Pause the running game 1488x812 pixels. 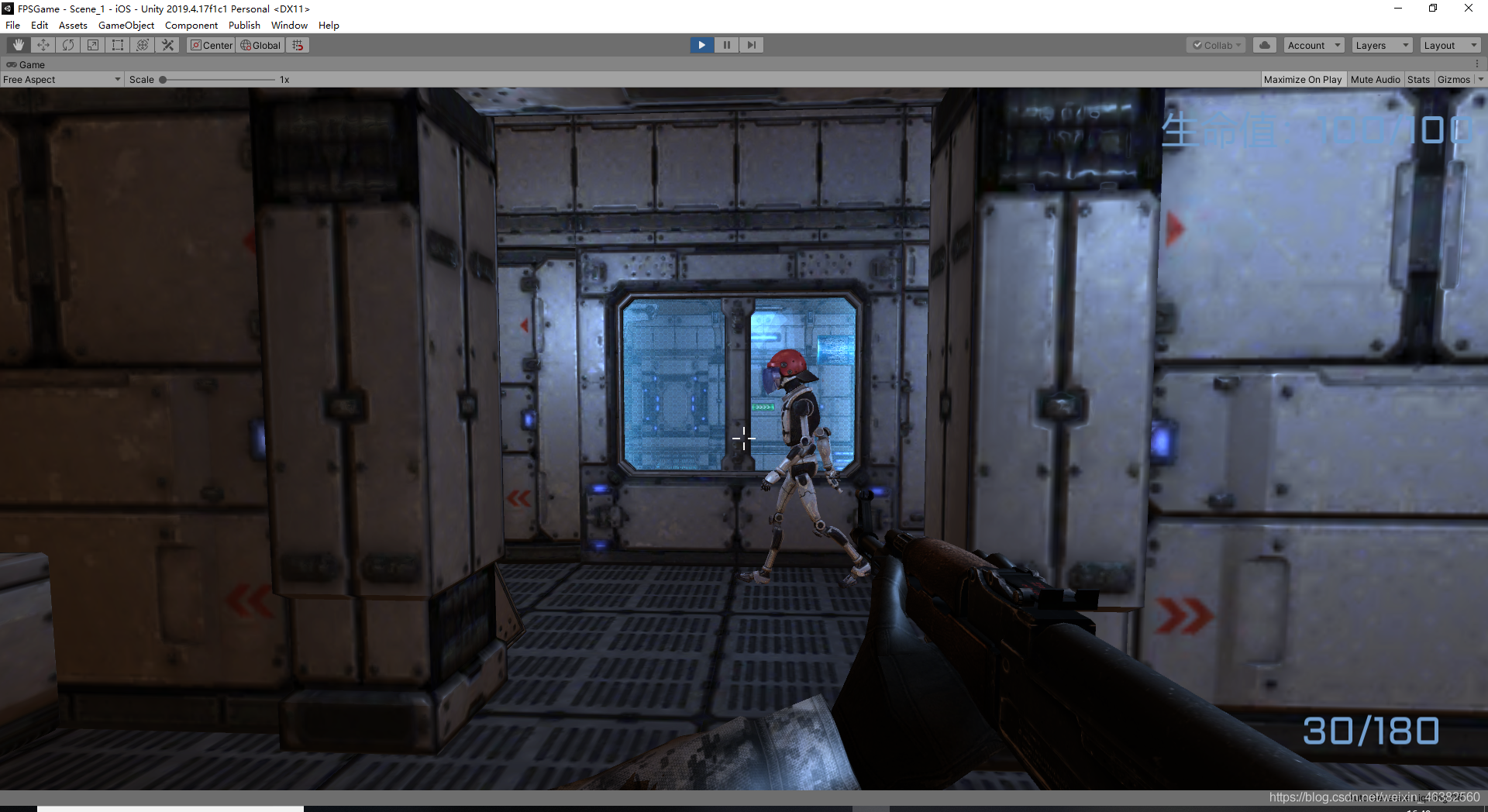(727, 45)
